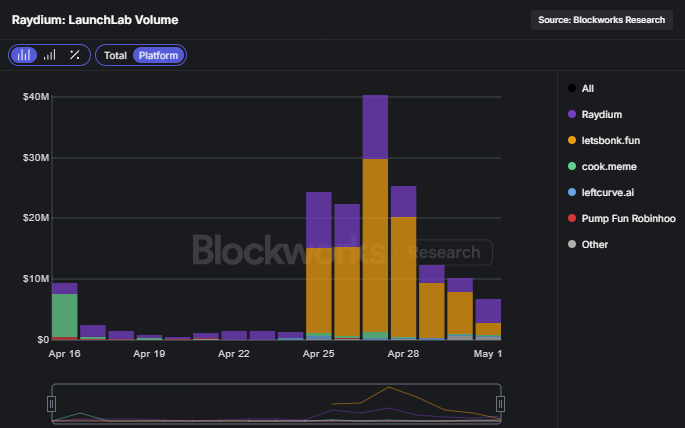
Task: Click the cook.meme green legend dot
Action: pyautogui.click(x=571, y=166)
